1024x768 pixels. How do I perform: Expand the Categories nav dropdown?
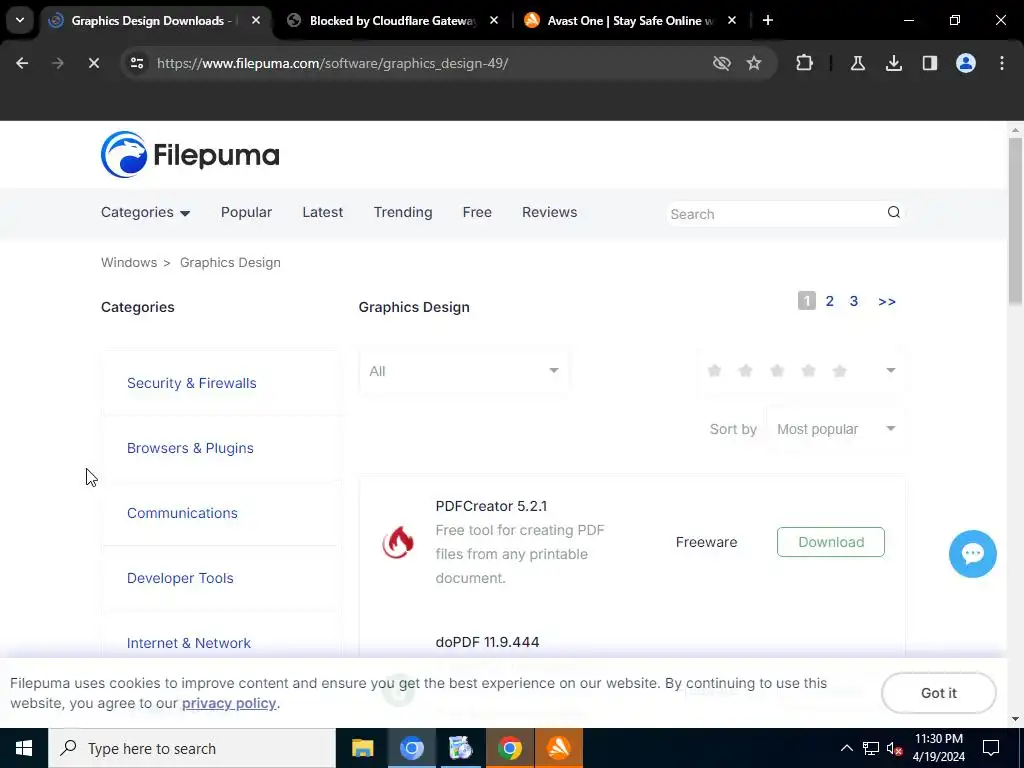[x=145, y=212]
